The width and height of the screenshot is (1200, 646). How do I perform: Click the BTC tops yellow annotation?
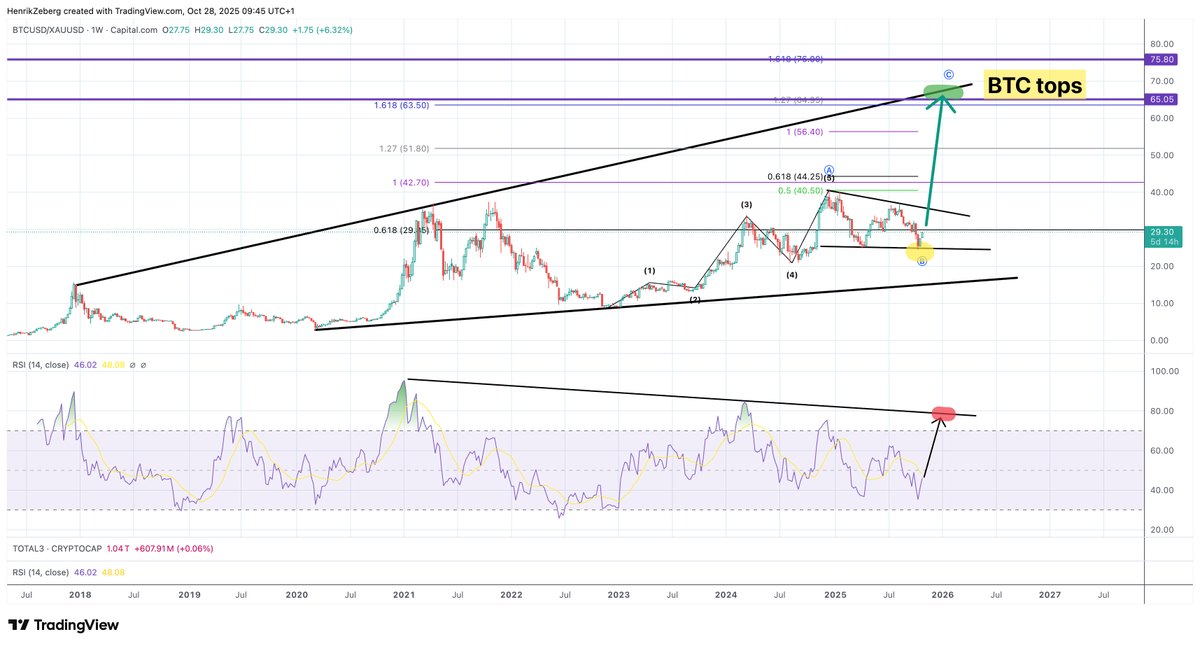click(1035, 85)
